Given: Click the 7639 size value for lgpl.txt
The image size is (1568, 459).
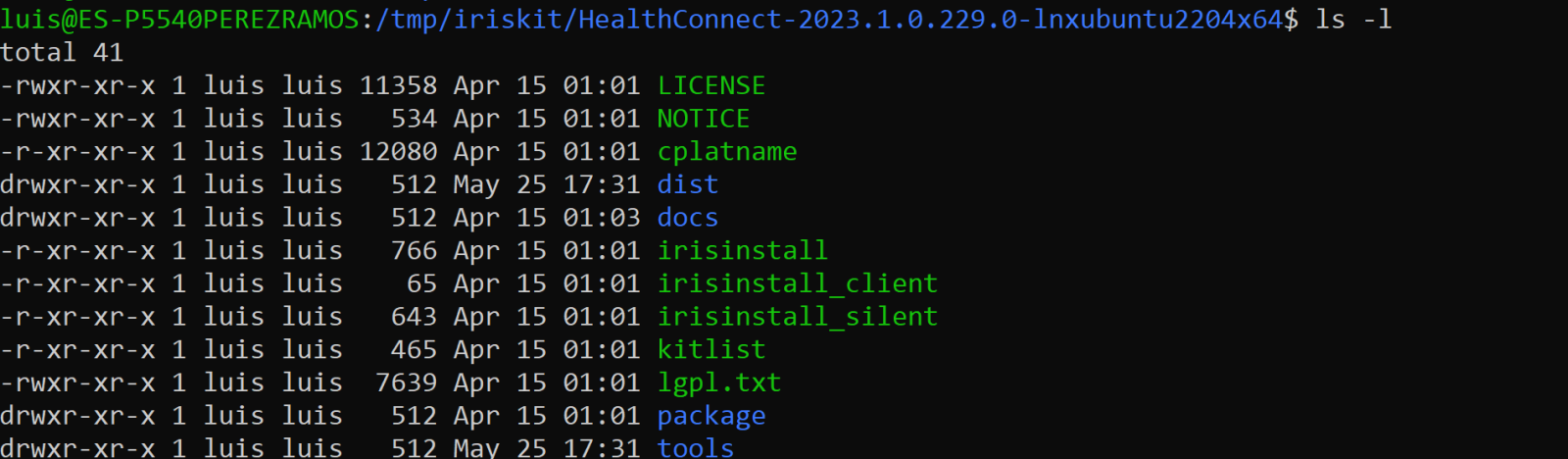Looking at the screenshot, I should point(406,382).
